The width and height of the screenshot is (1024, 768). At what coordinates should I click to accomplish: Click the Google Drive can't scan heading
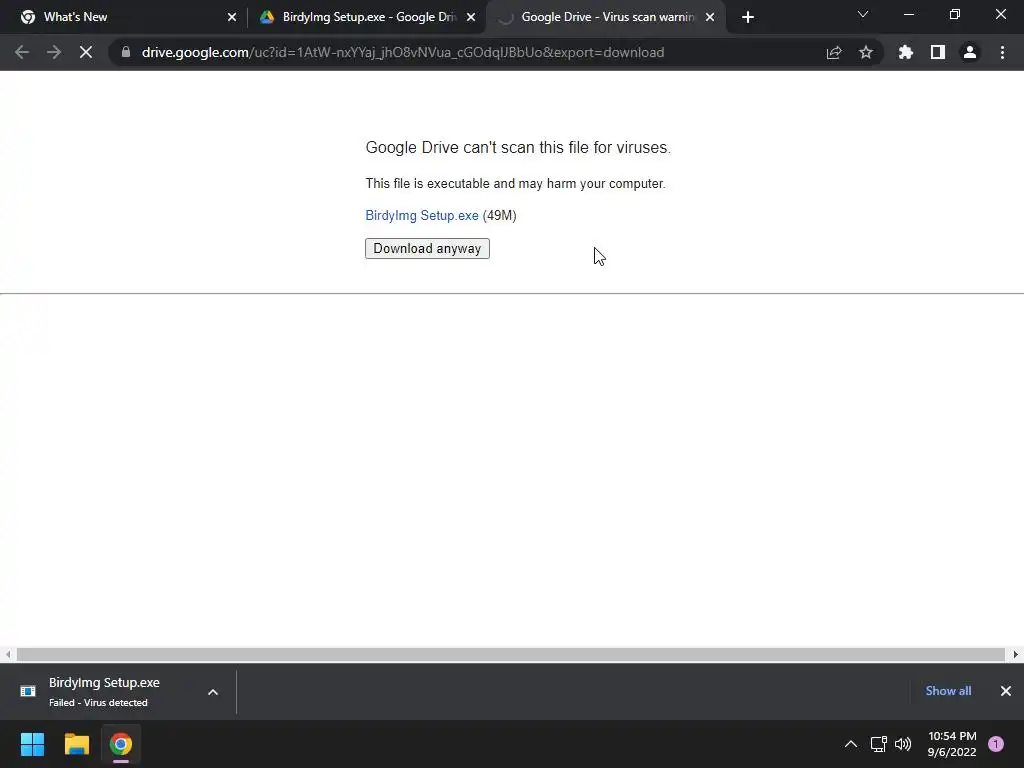click(x=518, y=148)
